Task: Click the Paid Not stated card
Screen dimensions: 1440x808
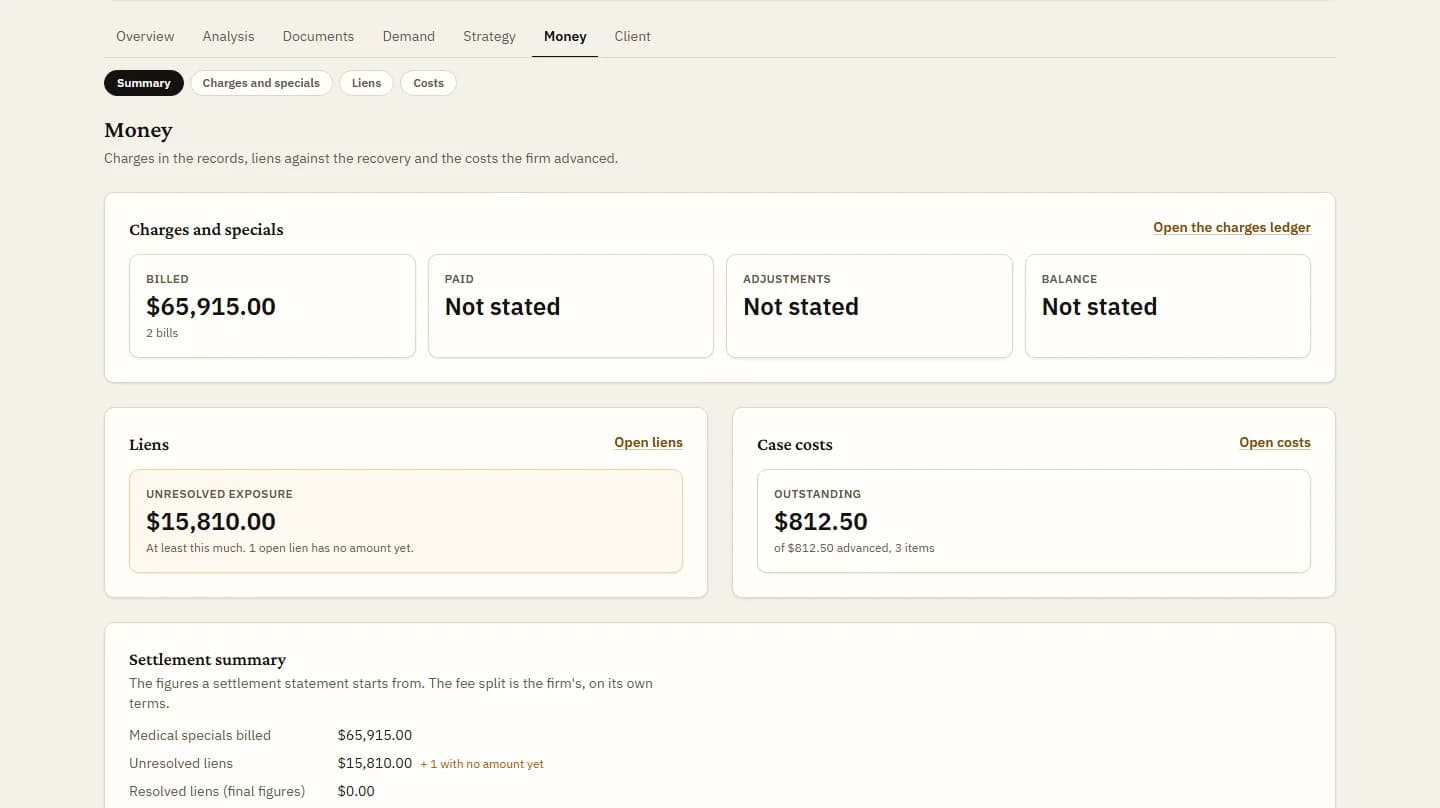Action: coord(571,306)
